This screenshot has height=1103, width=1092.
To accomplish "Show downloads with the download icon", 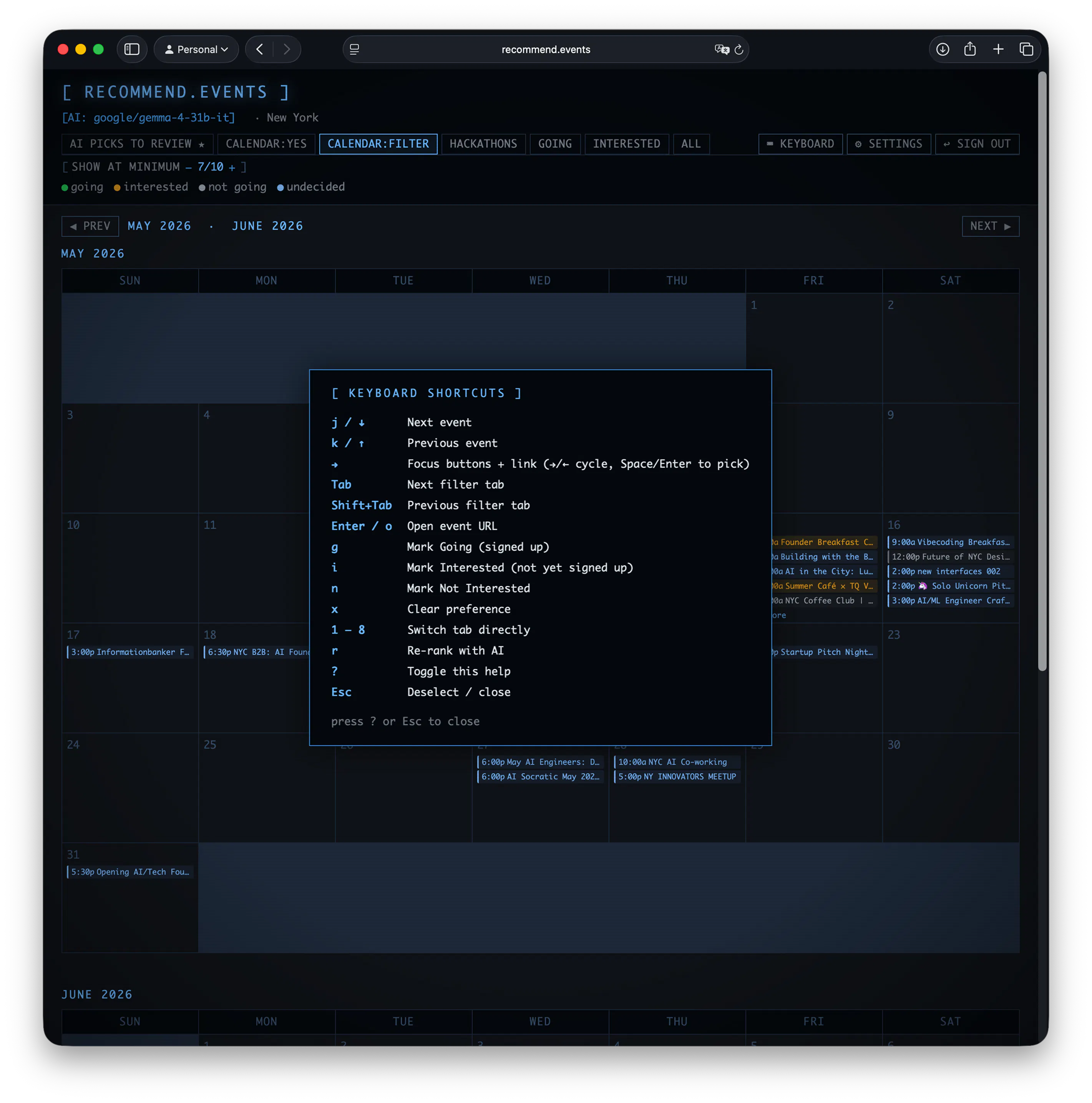I will 943,50.
